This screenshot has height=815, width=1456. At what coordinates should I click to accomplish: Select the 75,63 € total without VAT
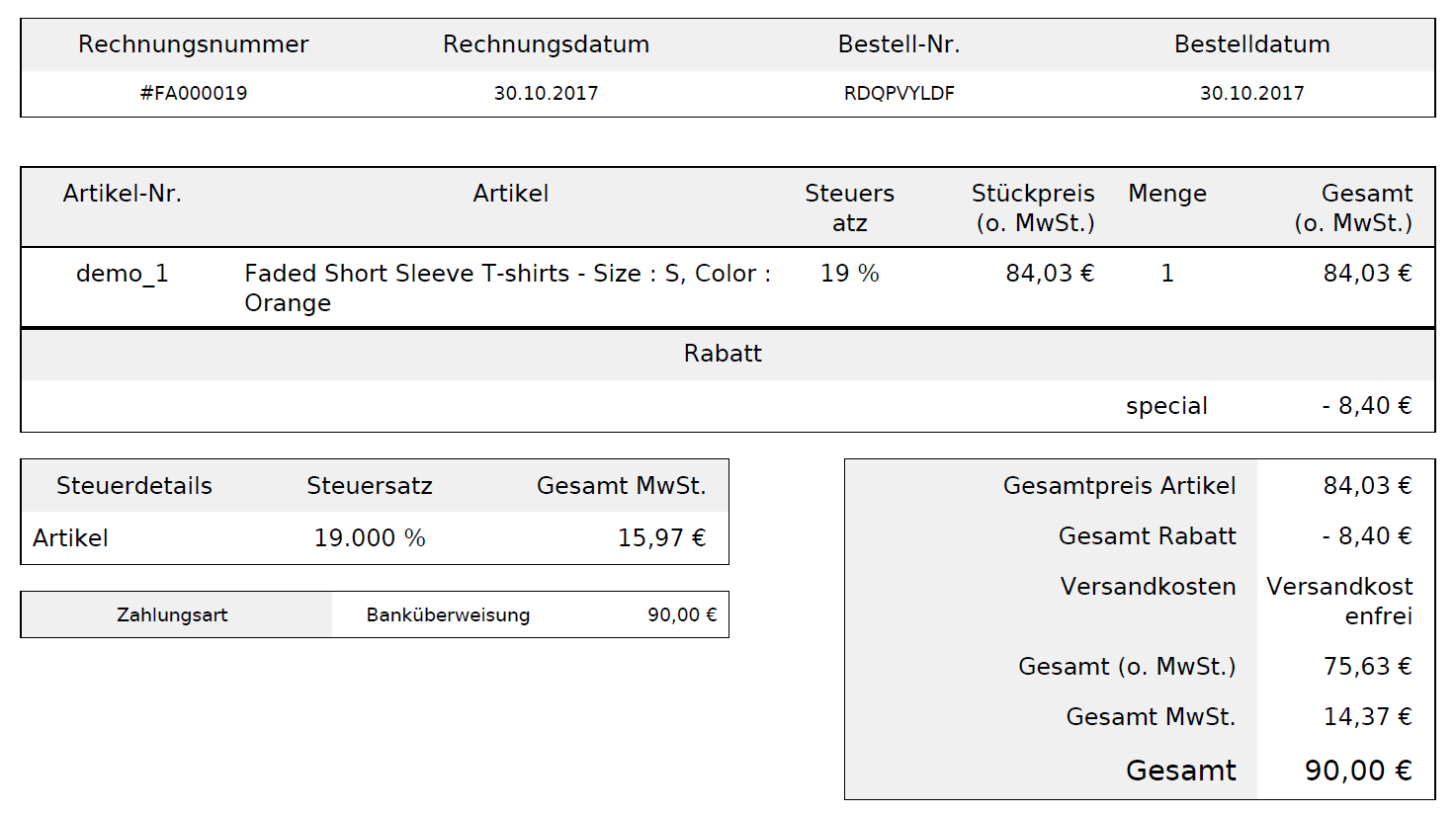click(x=1368, y=667)
